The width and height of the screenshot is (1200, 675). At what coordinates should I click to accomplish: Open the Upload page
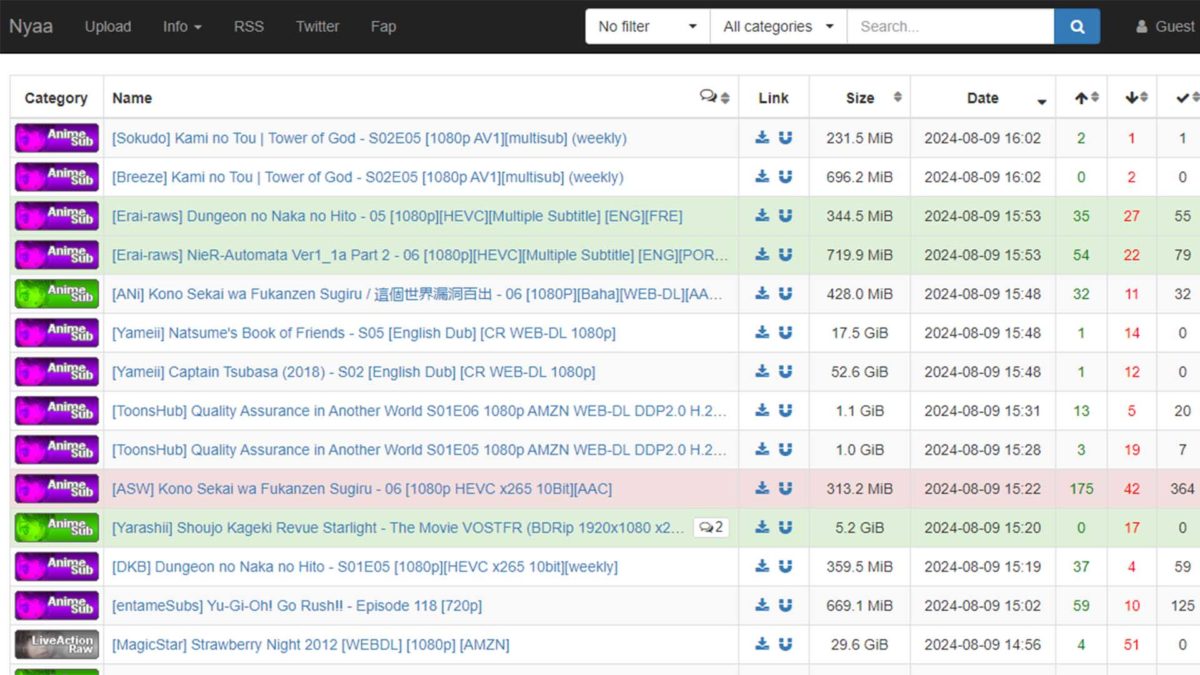(108, 27)
